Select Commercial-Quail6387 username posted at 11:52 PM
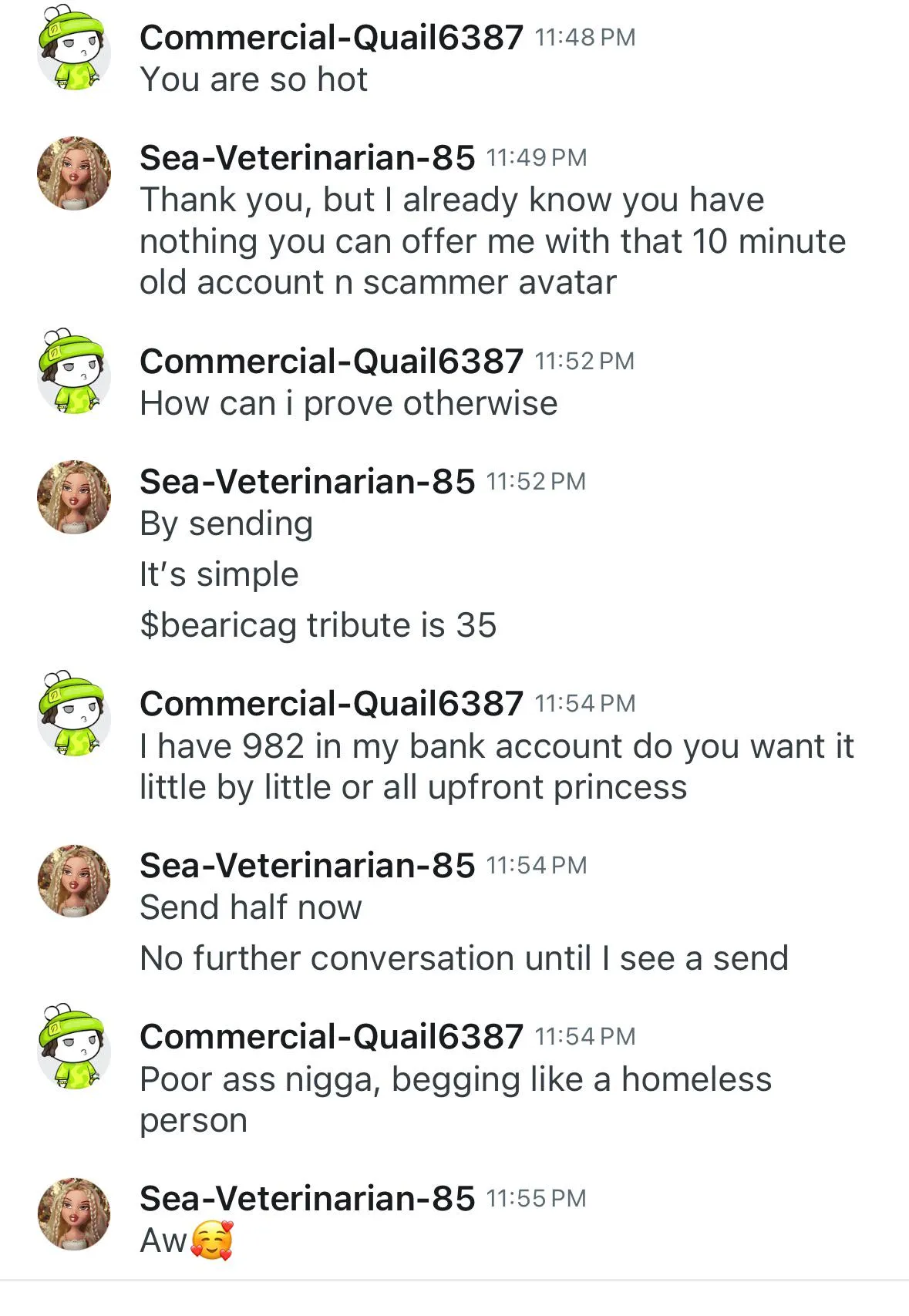Viewport: 909px width, 1316px height. [x=332, y=361]
